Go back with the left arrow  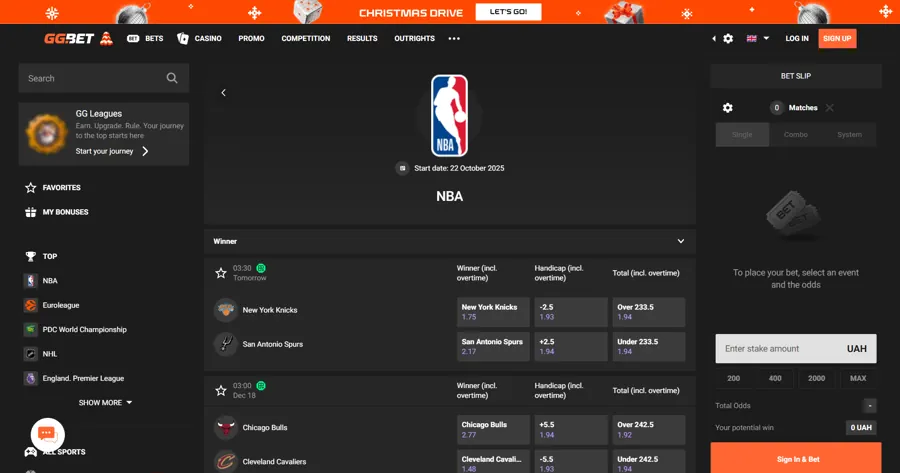click(x=223, y=92)
